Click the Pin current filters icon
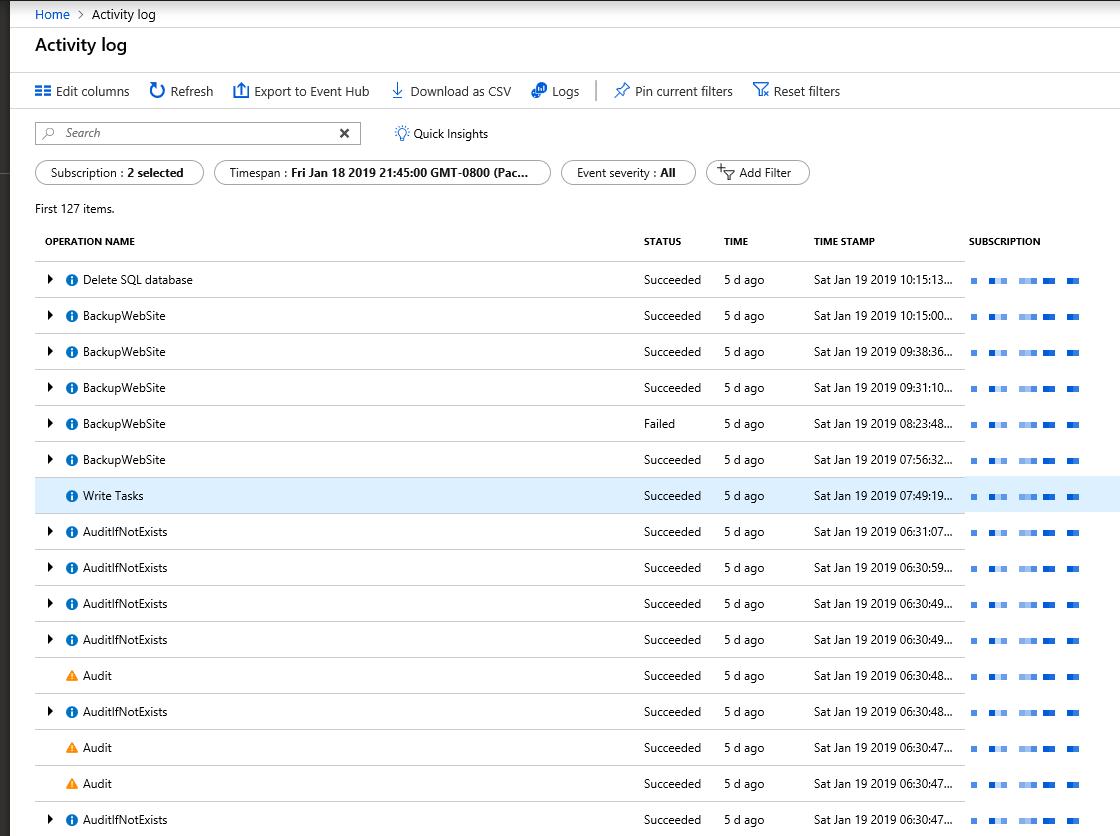Image resolution: width=1120 pixels, height=836 pixels. pos(621,90)
